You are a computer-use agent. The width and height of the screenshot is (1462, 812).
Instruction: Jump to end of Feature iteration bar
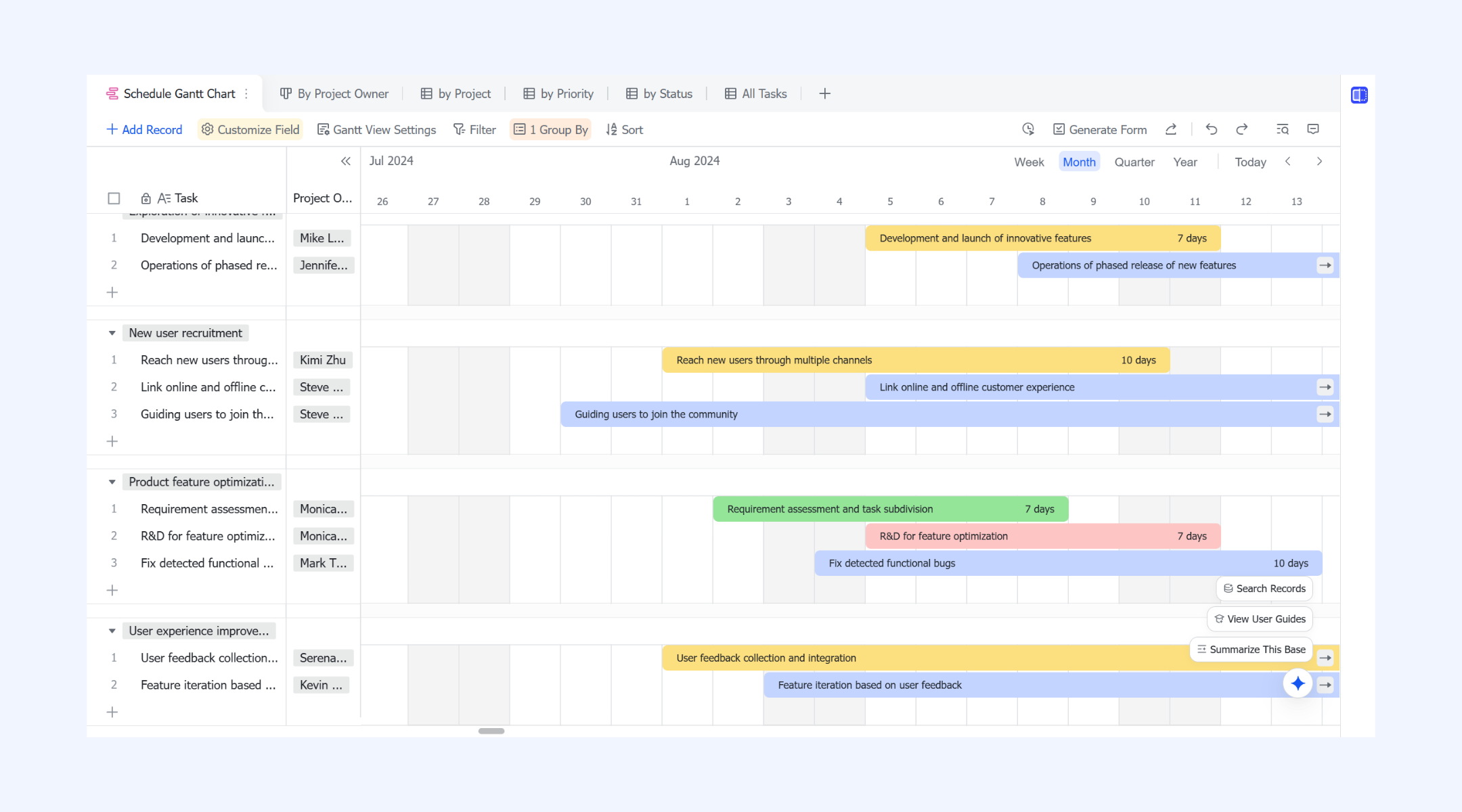(1325, 685)
